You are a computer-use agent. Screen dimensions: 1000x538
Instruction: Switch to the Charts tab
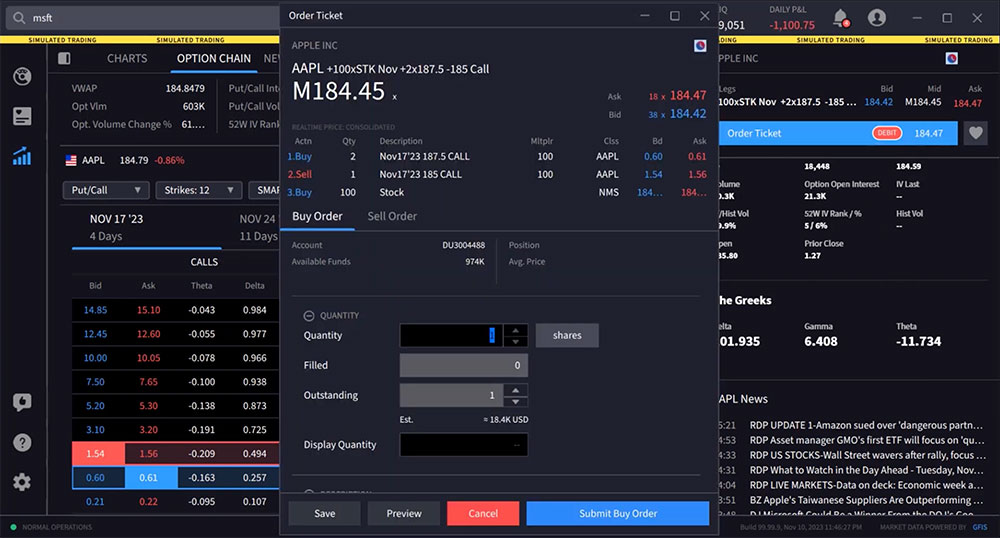pyautogui.click(x=127, y=59)
